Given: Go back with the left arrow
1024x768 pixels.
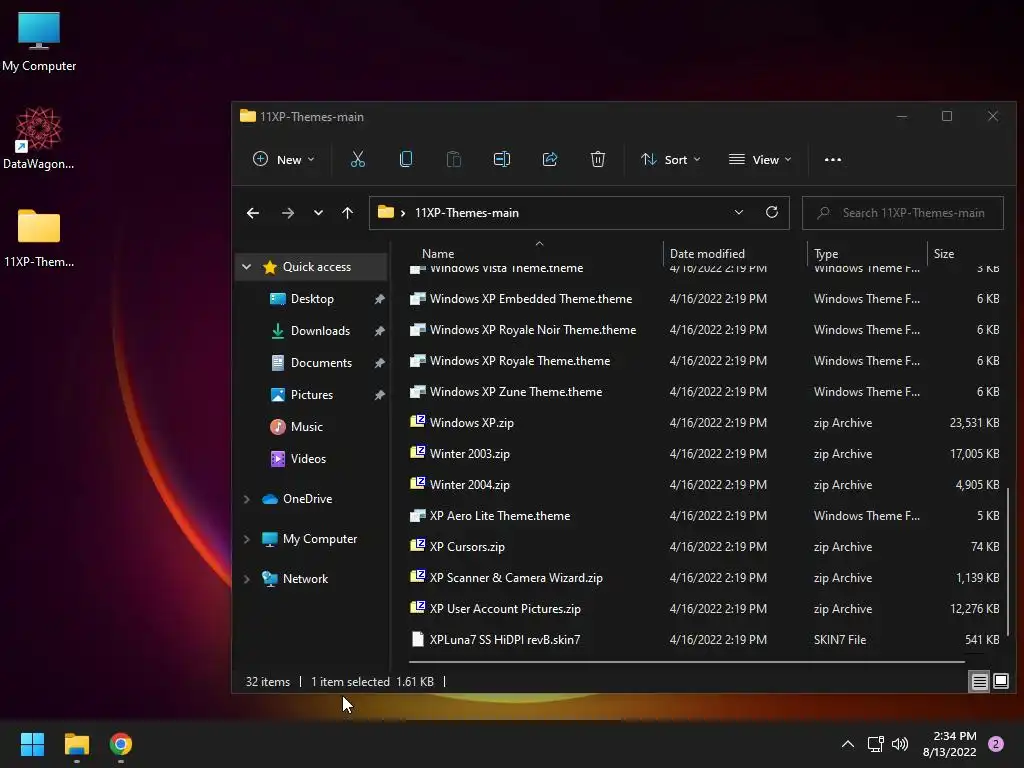Looking at the screenshot, I should 253,213.
